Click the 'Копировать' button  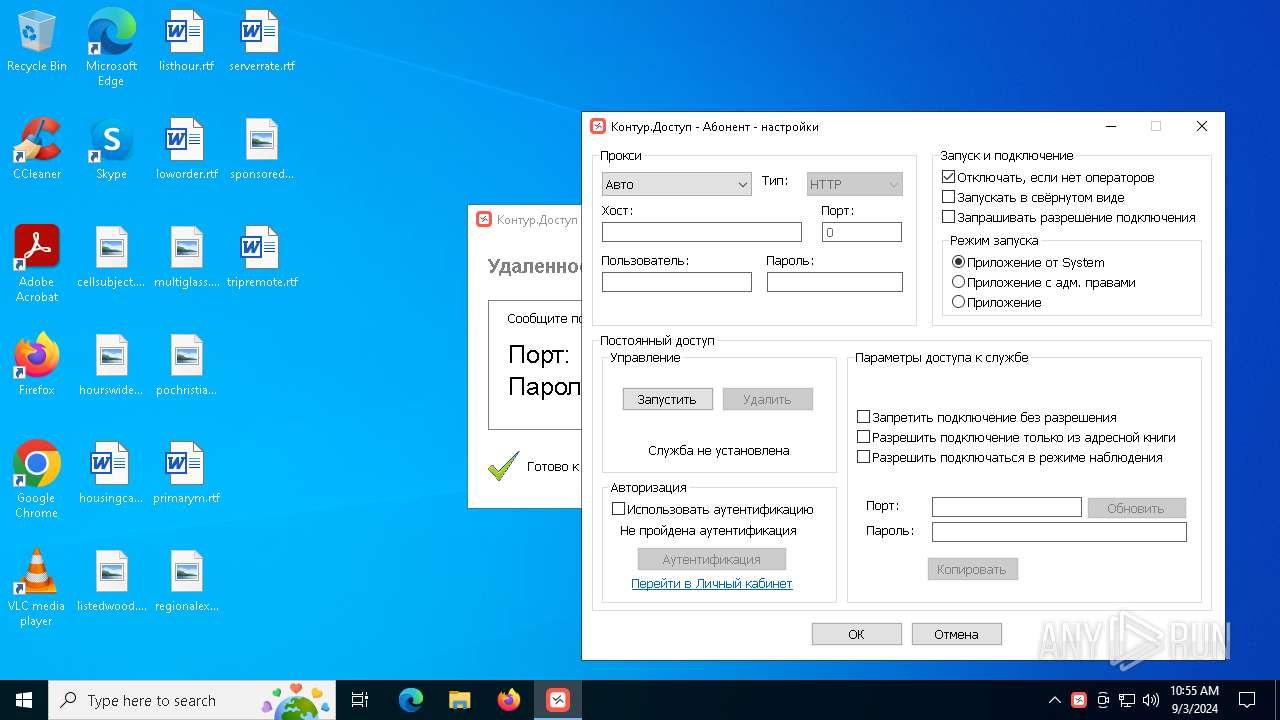pyautogui.click(x=973, y=569)
